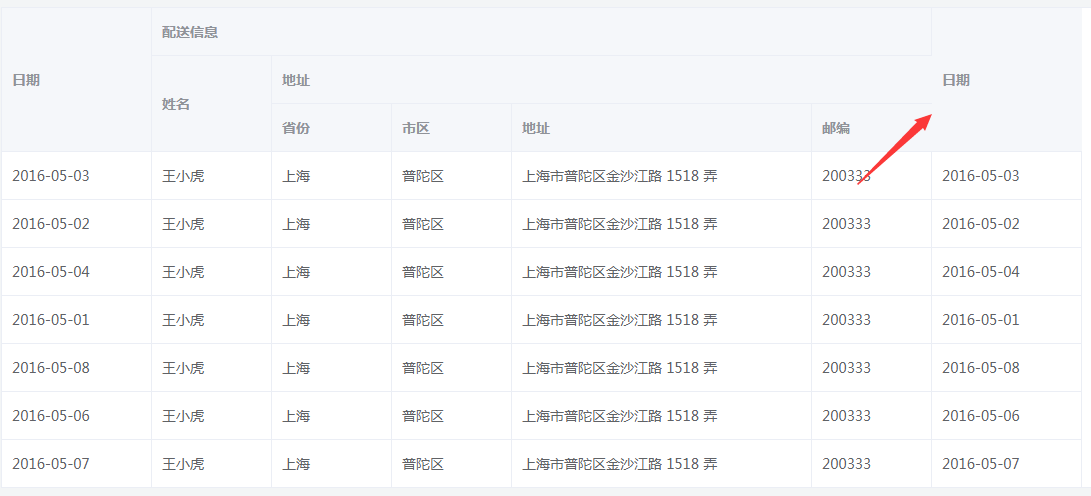
Task: Click the 金沙江路 address in 2016-05-04 row
Action: [x=620, y=272]
